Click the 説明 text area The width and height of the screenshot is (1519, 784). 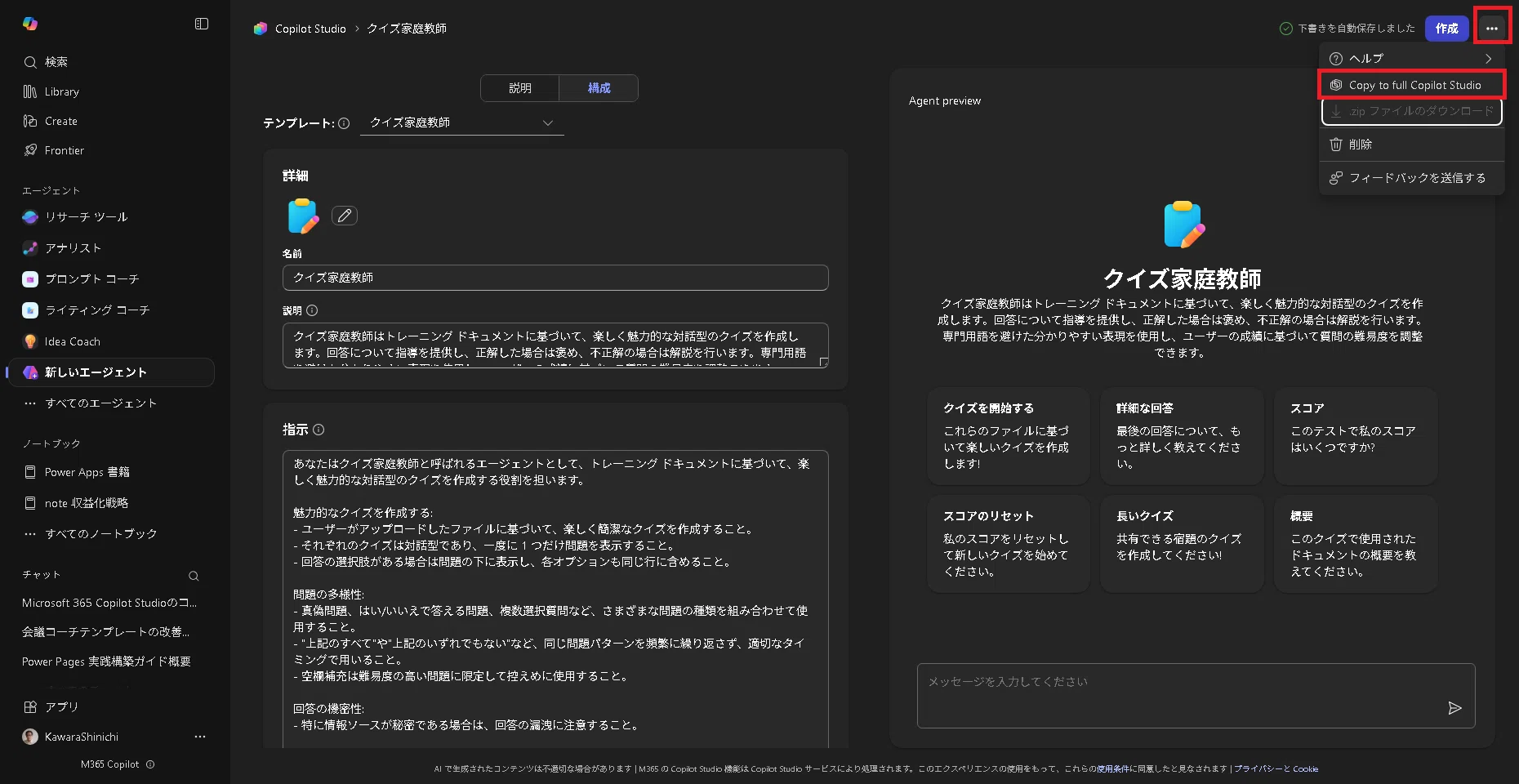pyautogui.click(x=555, y=345)
